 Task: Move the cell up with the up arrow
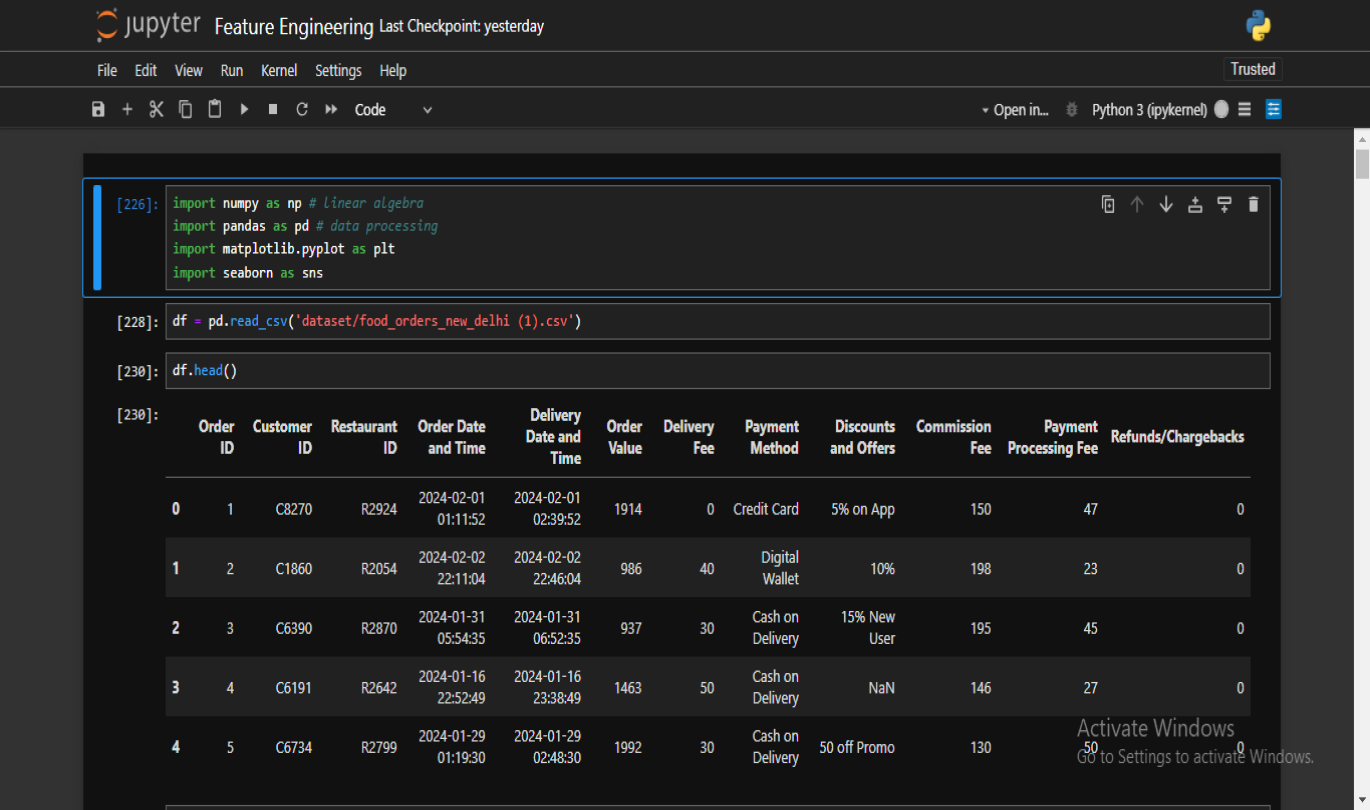1137,204
